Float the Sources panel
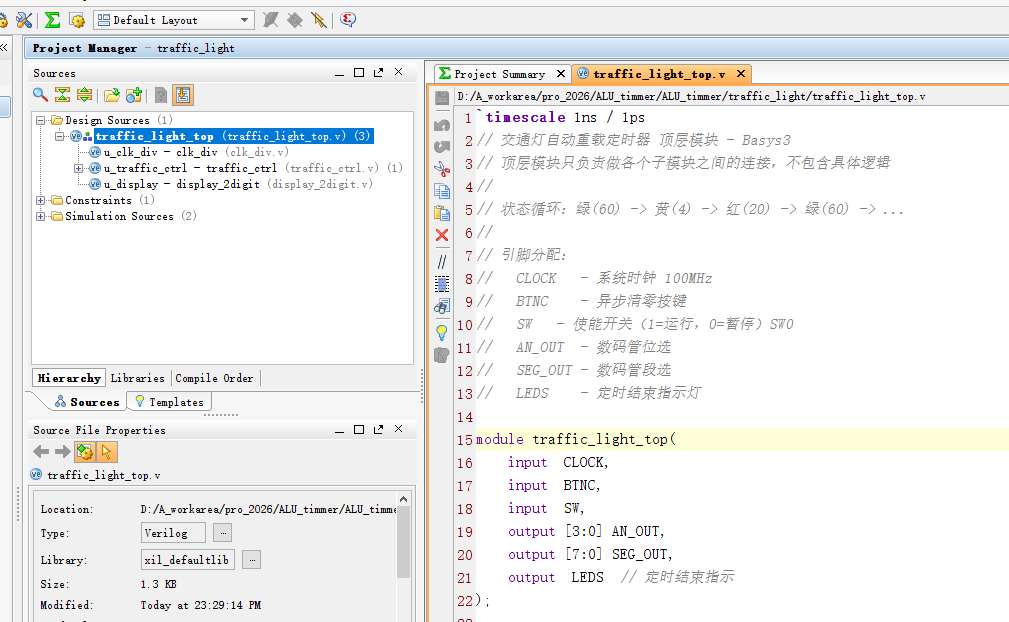The image size is (1009, 622). (x=378, y=73)
